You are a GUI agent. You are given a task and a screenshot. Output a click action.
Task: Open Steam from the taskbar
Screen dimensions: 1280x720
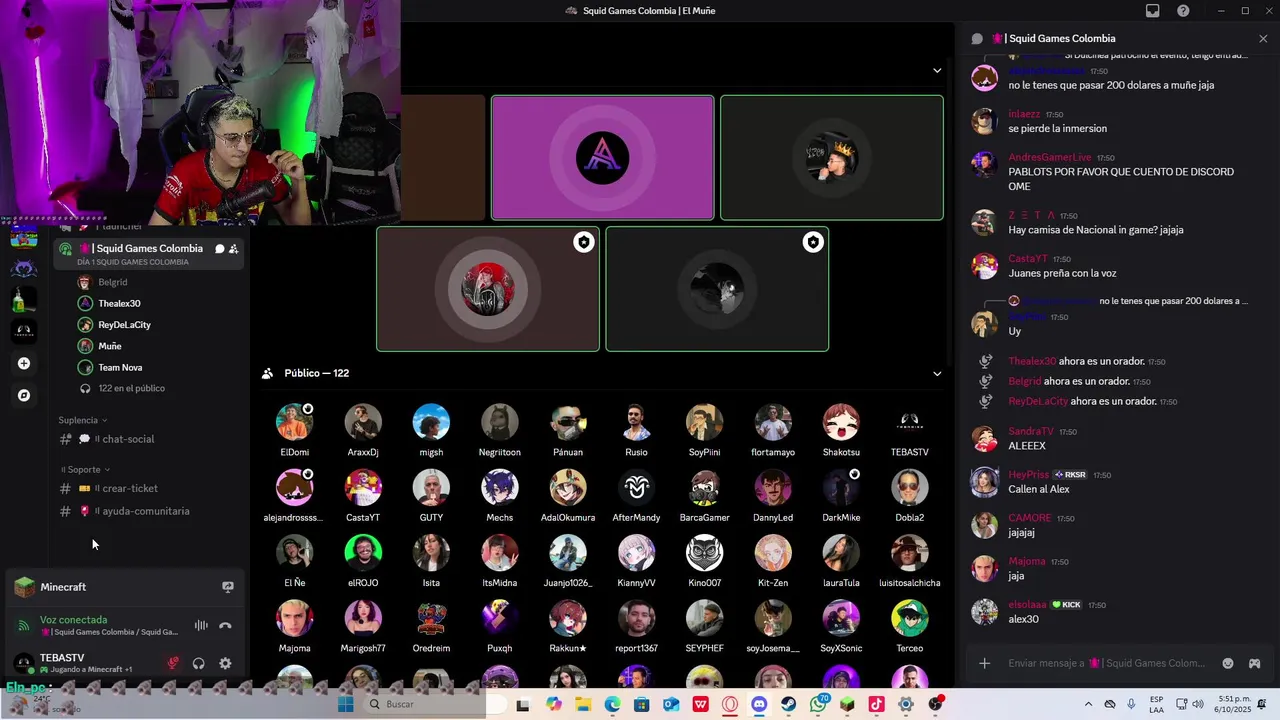point(788,704)
